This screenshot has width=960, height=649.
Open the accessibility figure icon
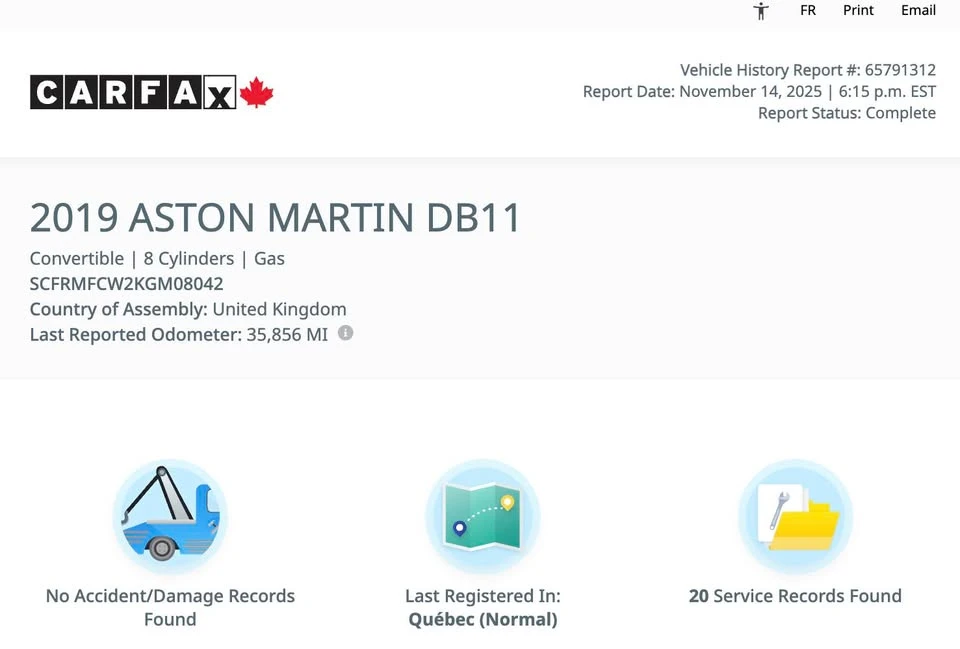(761, 11)
